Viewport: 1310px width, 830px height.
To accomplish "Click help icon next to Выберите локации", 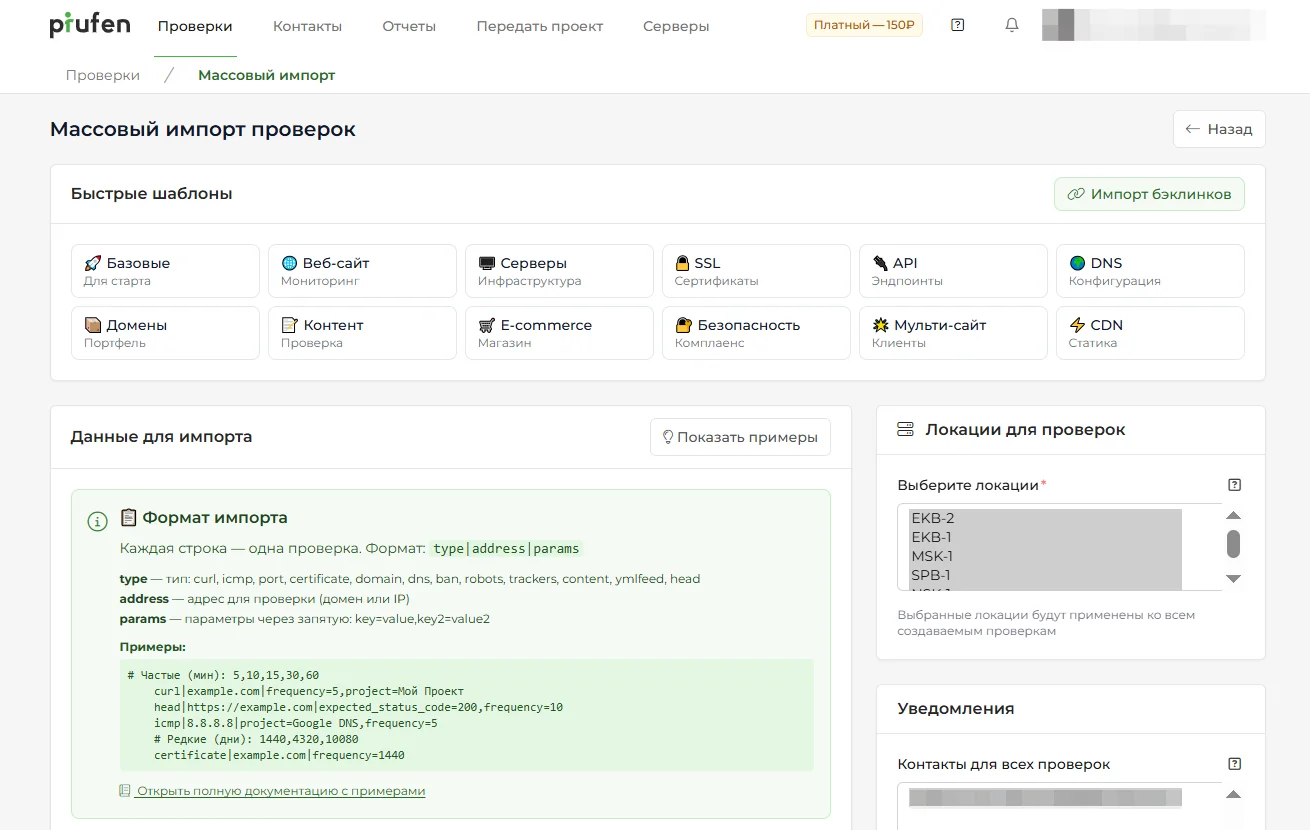I will tap(1234, 485).
